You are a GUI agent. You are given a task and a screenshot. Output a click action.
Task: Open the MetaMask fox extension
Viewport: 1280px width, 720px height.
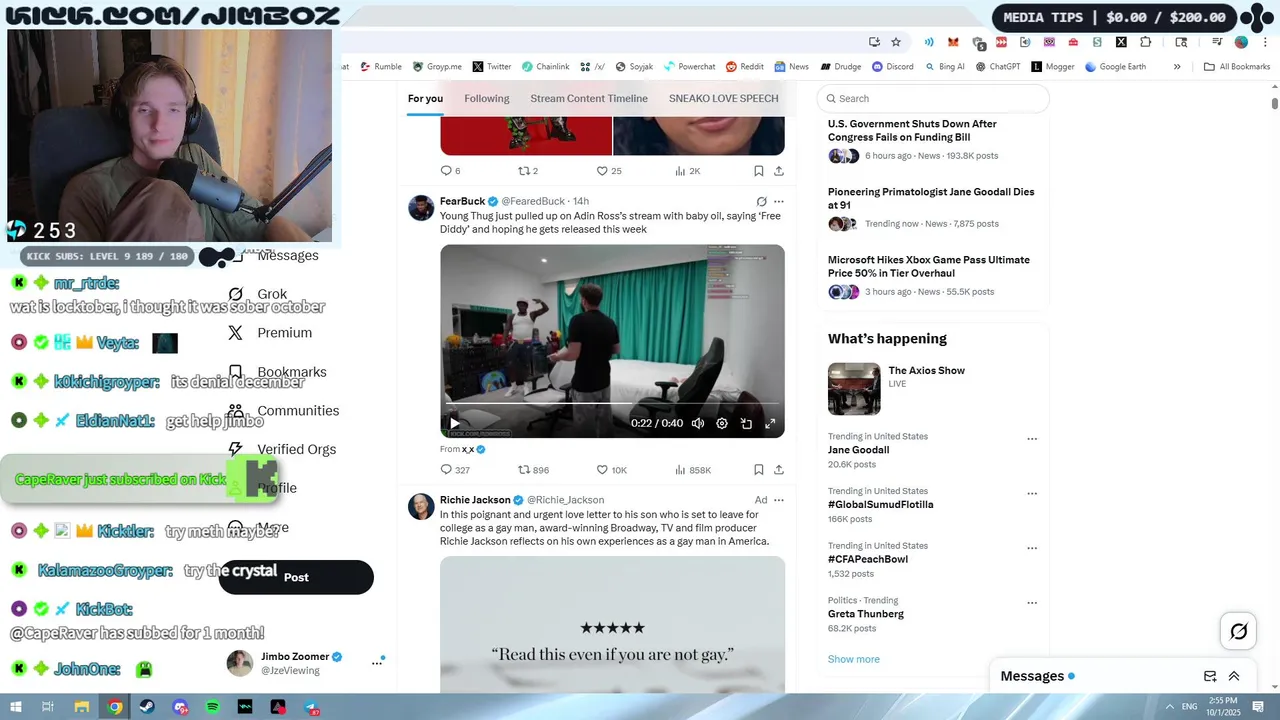point(953,42)
